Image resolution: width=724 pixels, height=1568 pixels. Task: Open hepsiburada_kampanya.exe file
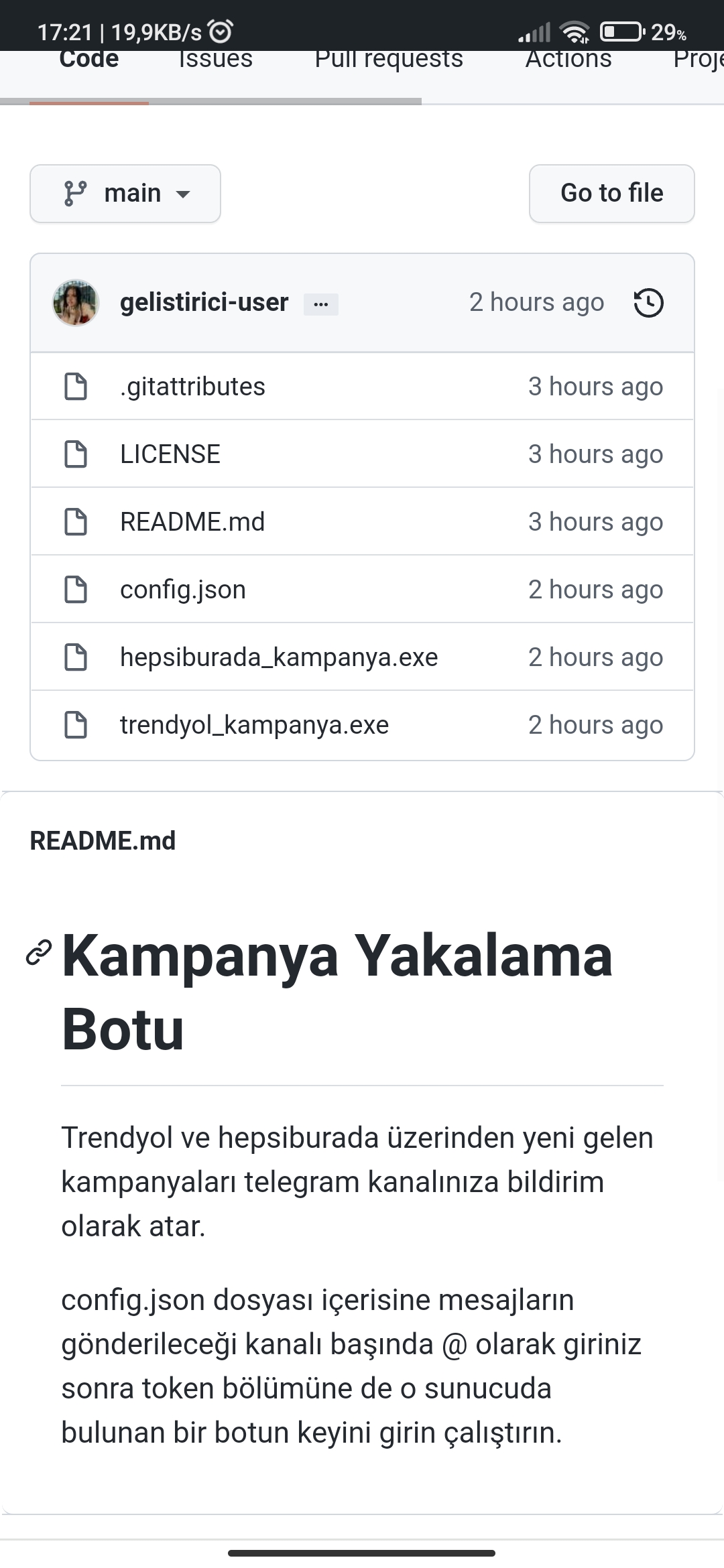[279, 657]
